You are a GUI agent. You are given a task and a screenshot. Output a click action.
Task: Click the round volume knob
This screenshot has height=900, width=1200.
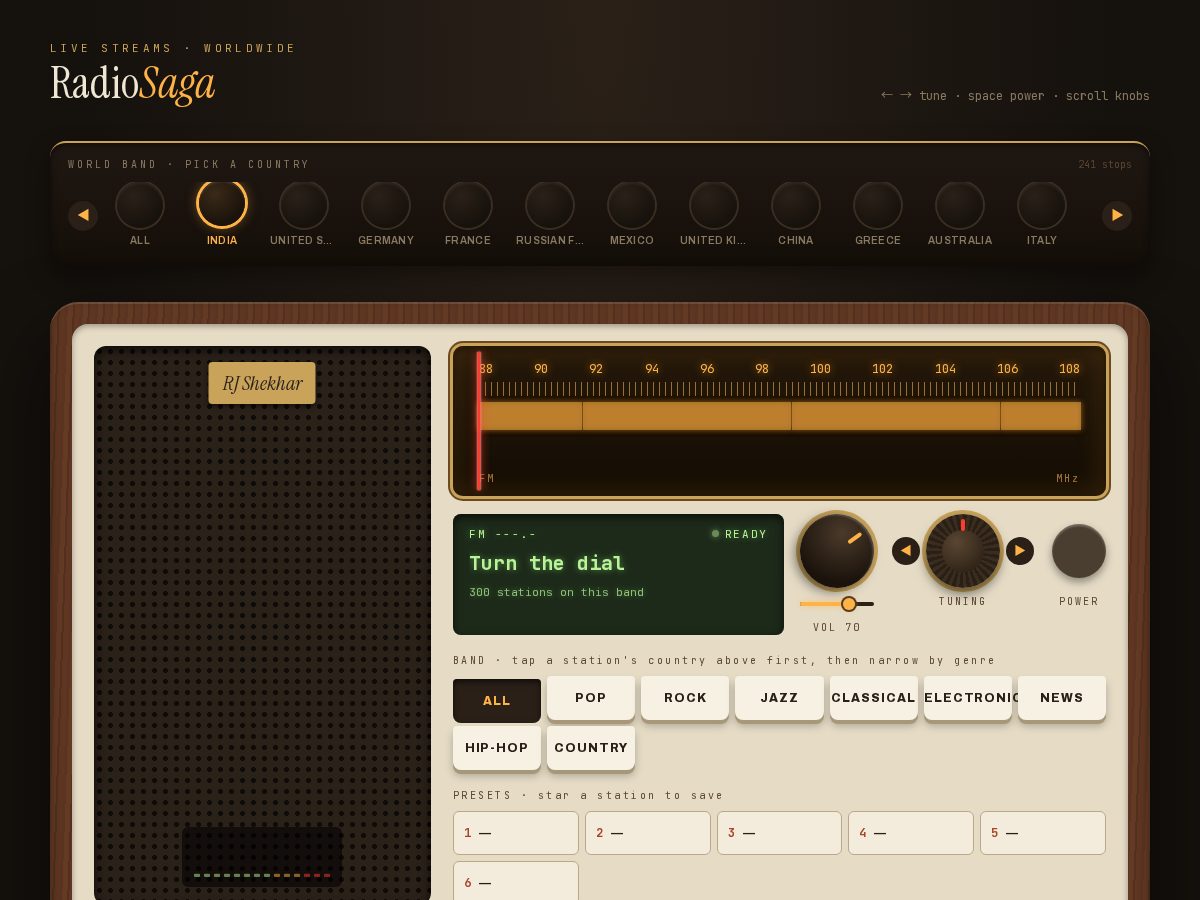837,551
